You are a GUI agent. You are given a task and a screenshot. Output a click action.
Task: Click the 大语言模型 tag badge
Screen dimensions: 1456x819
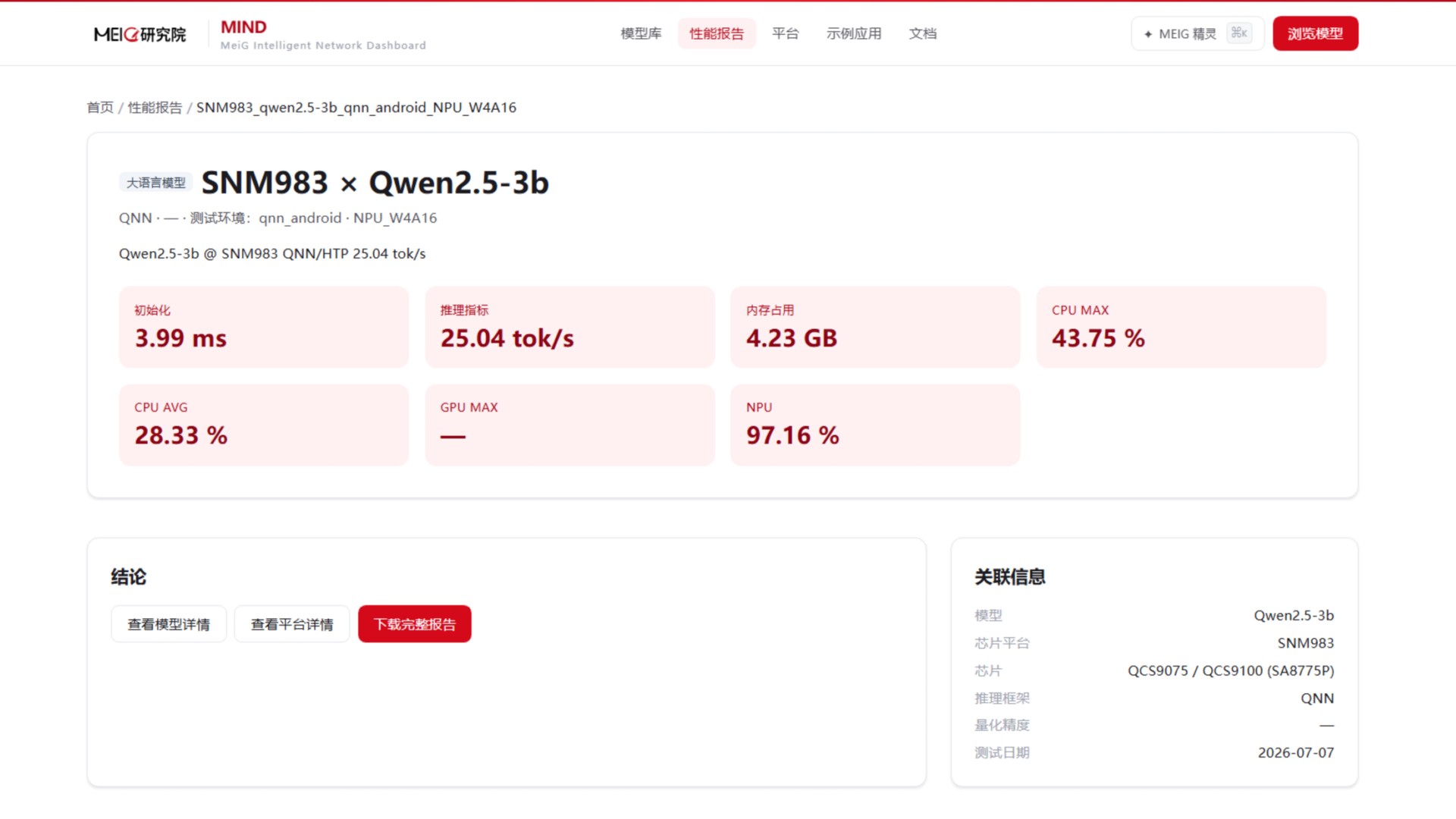155,183
